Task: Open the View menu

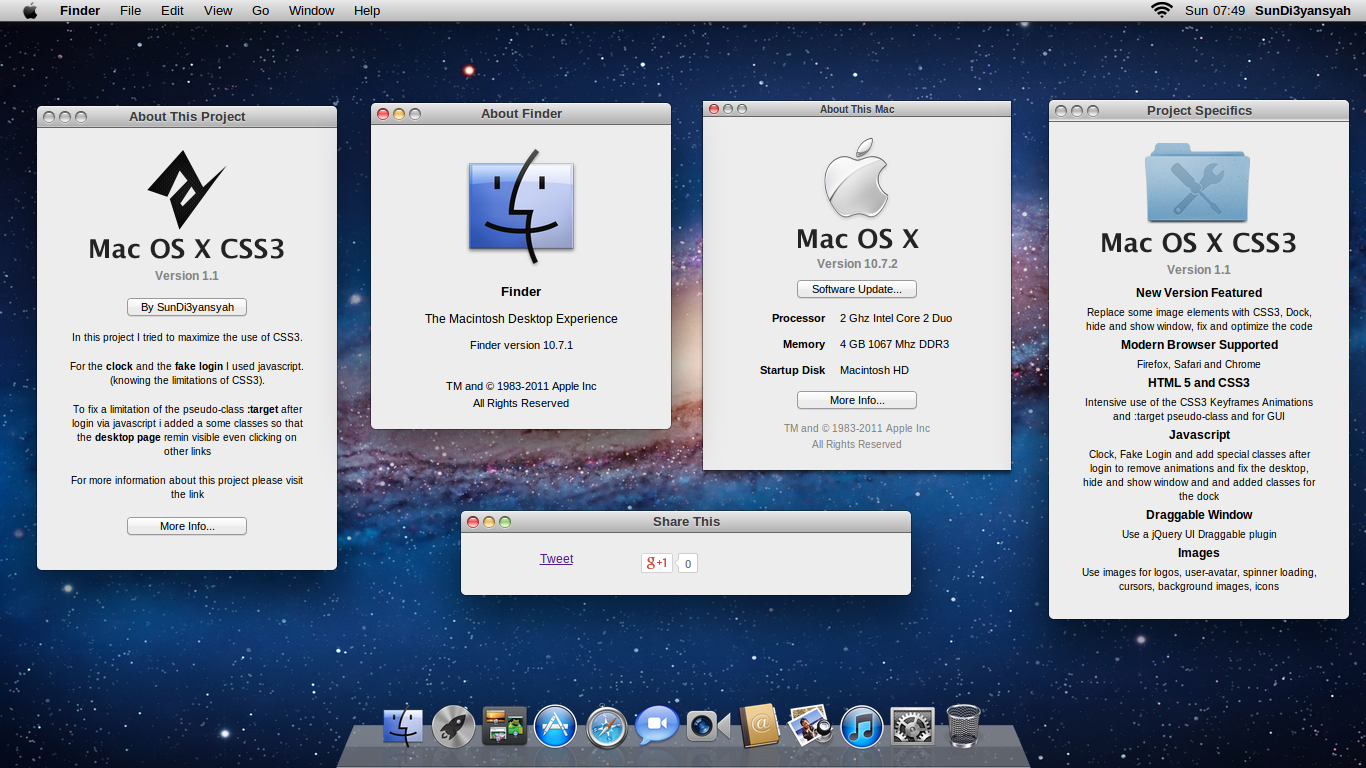Action: [218, 10]
